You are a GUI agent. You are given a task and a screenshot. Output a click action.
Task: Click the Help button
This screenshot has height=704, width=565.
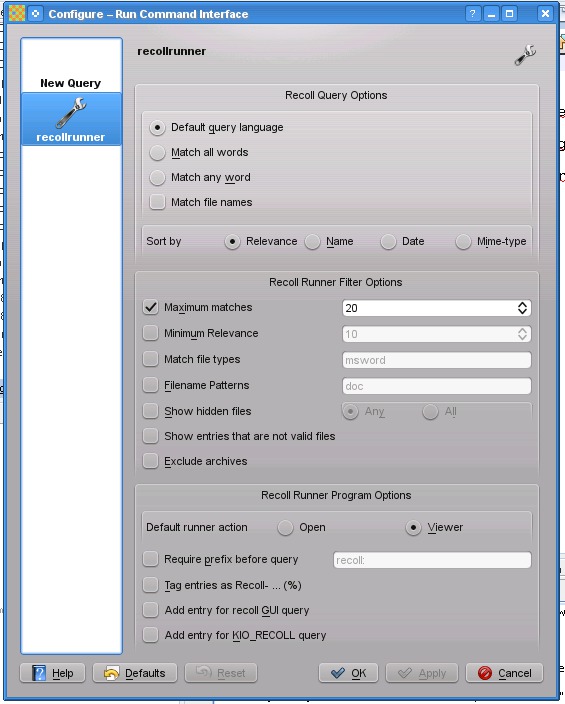click(53, 673)
